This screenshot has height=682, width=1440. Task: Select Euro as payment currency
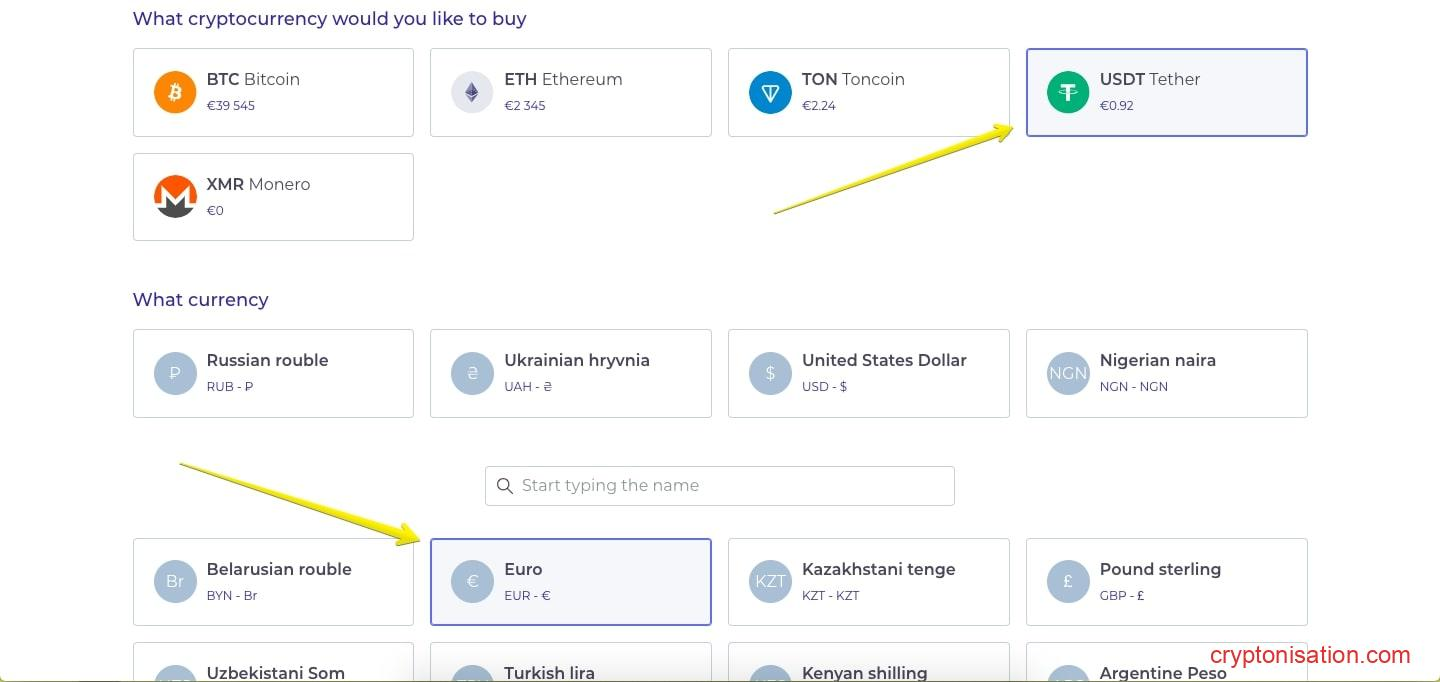(x=570, y=582)
